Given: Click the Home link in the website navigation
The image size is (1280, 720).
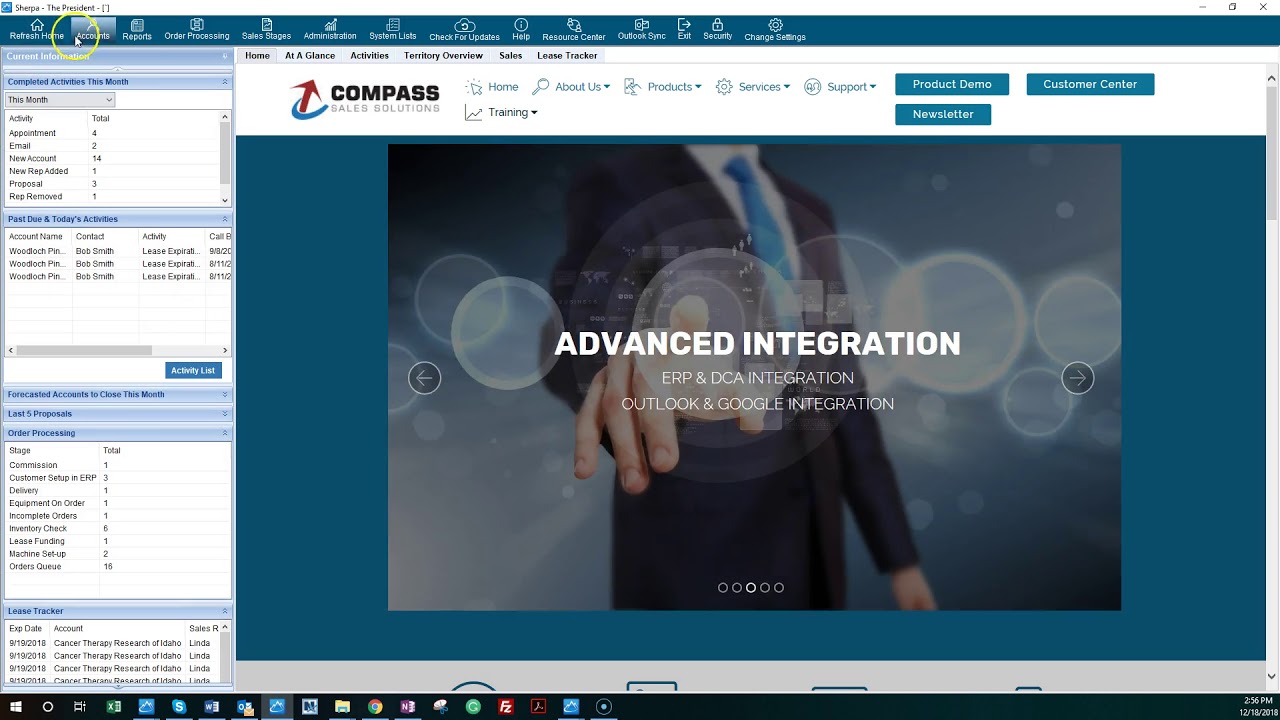Looking at the screenshot, I should [492, 87].
